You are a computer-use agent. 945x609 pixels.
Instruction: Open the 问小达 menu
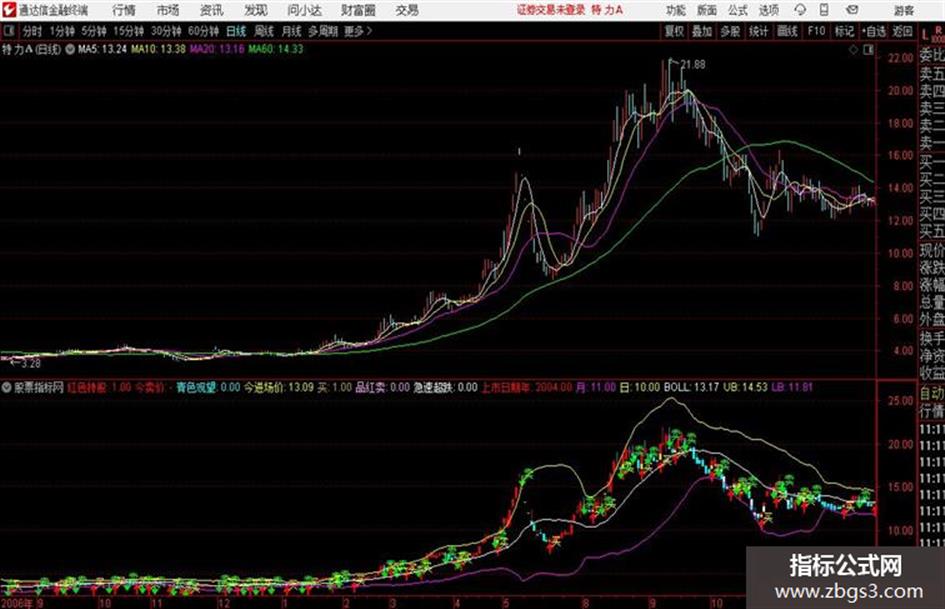pyautogui.click(x=304, y=10)
